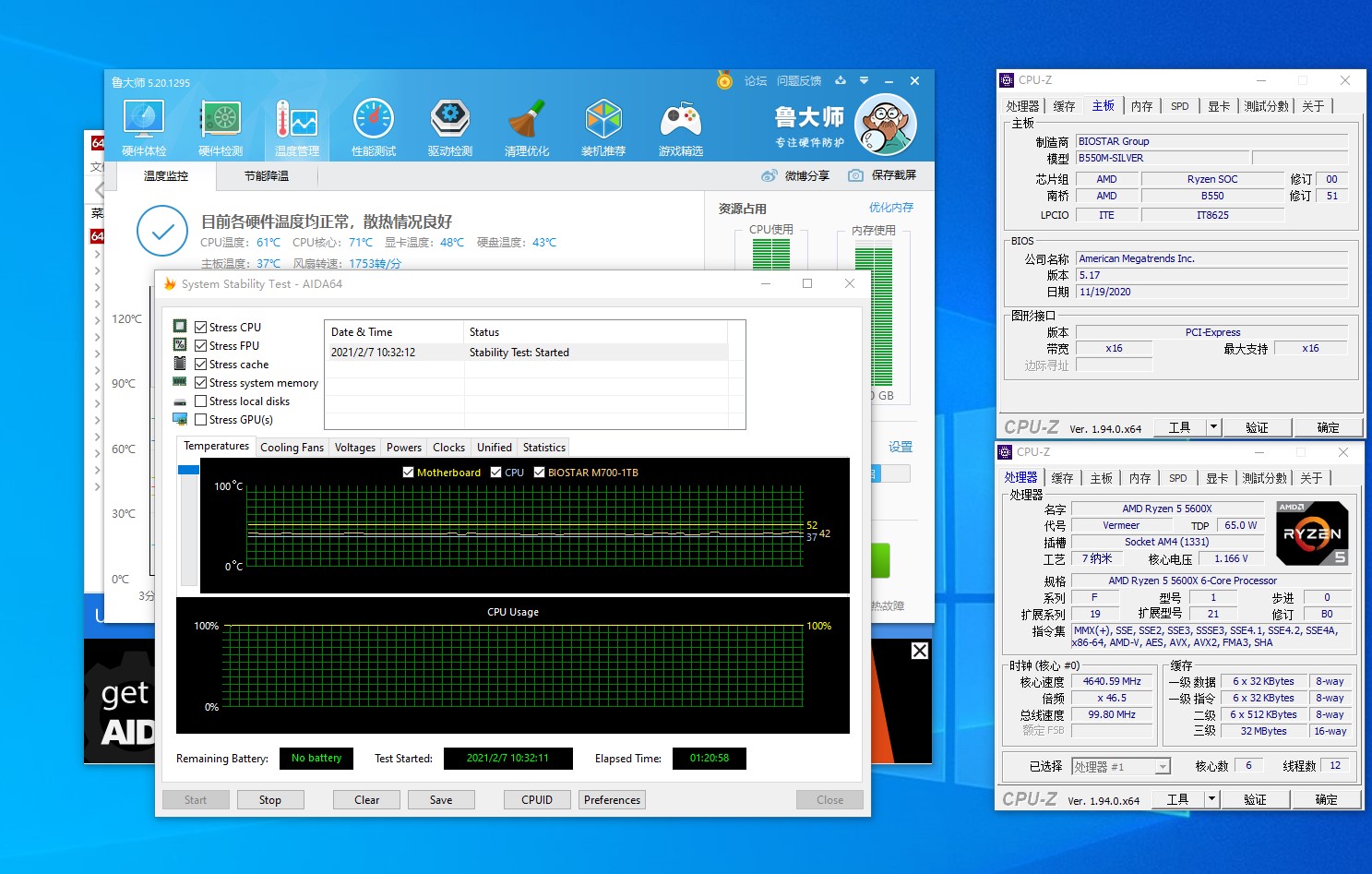
Task: Click the temperature graph area in AIDA64
Action: click(524, 525)
